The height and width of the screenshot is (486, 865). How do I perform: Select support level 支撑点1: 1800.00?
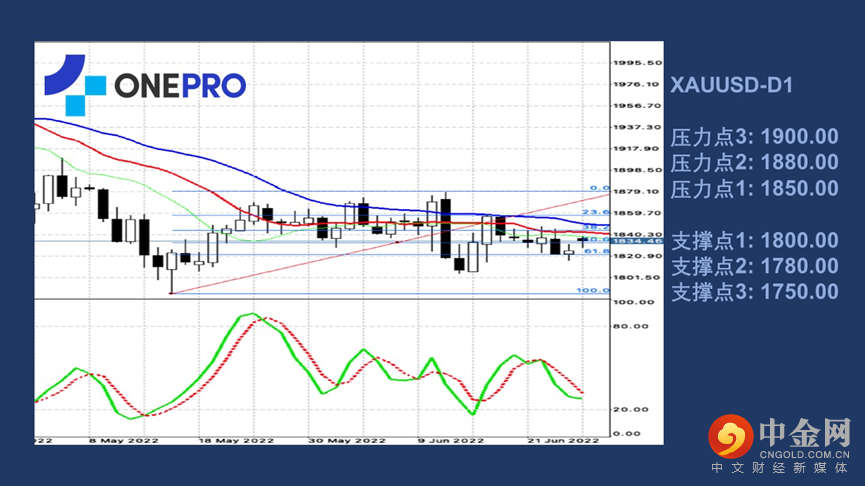pyautogui.click(x=755, y=241)
